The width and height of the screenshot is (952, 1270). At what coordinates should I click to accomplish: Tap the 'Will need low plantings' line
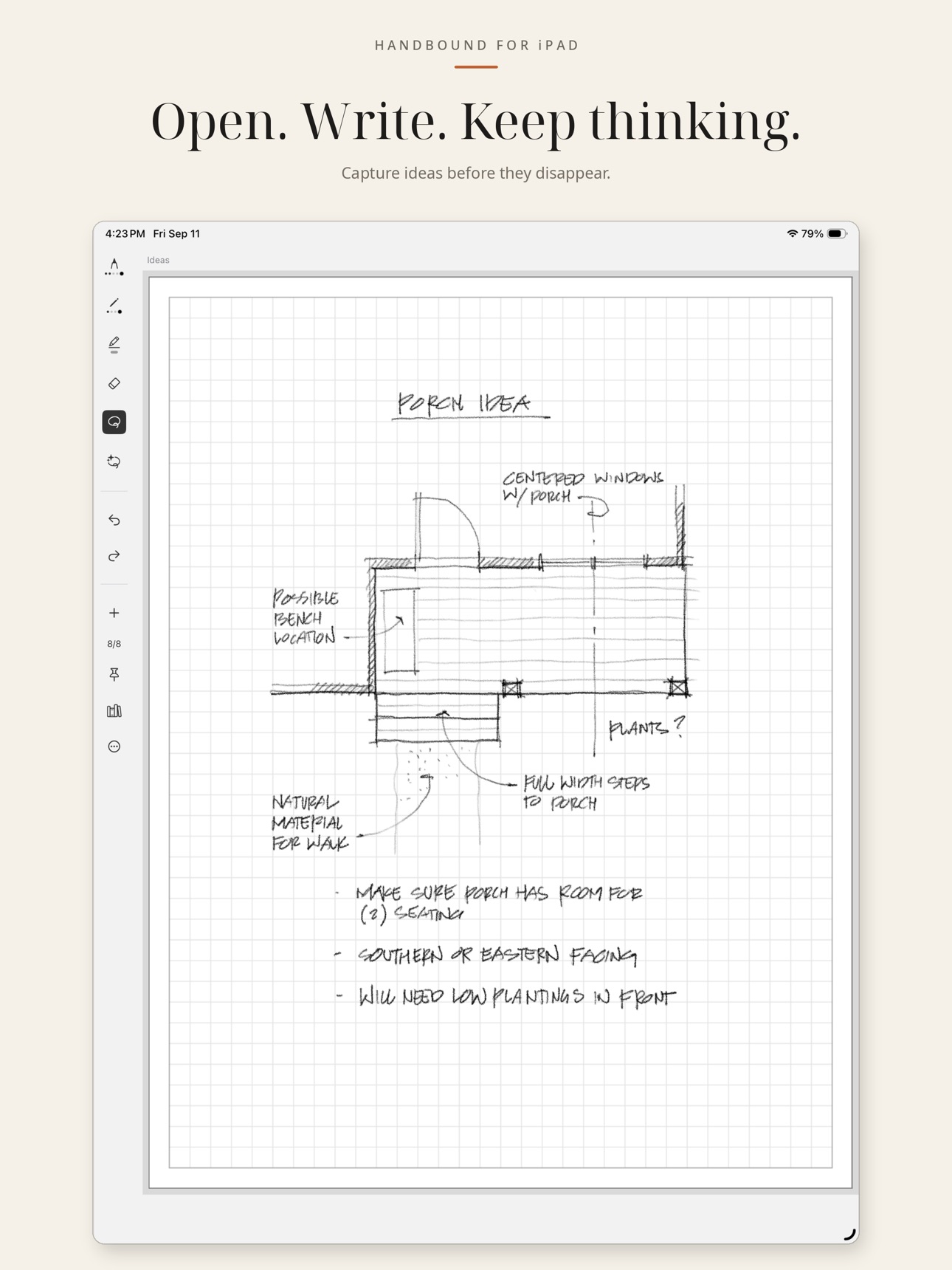516,997
